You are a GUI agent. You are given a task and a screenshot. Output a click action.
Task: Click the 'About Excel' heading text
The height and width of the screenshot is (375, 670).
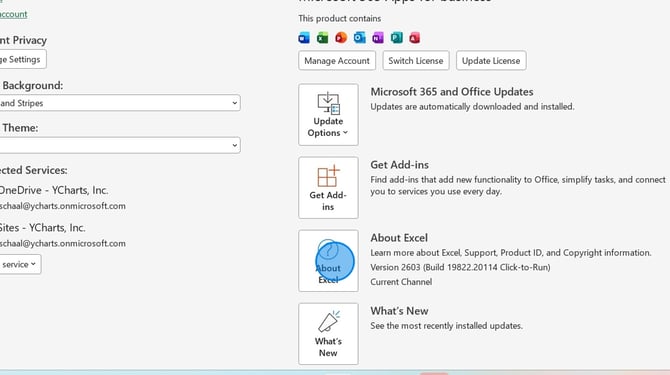[399, 238]
